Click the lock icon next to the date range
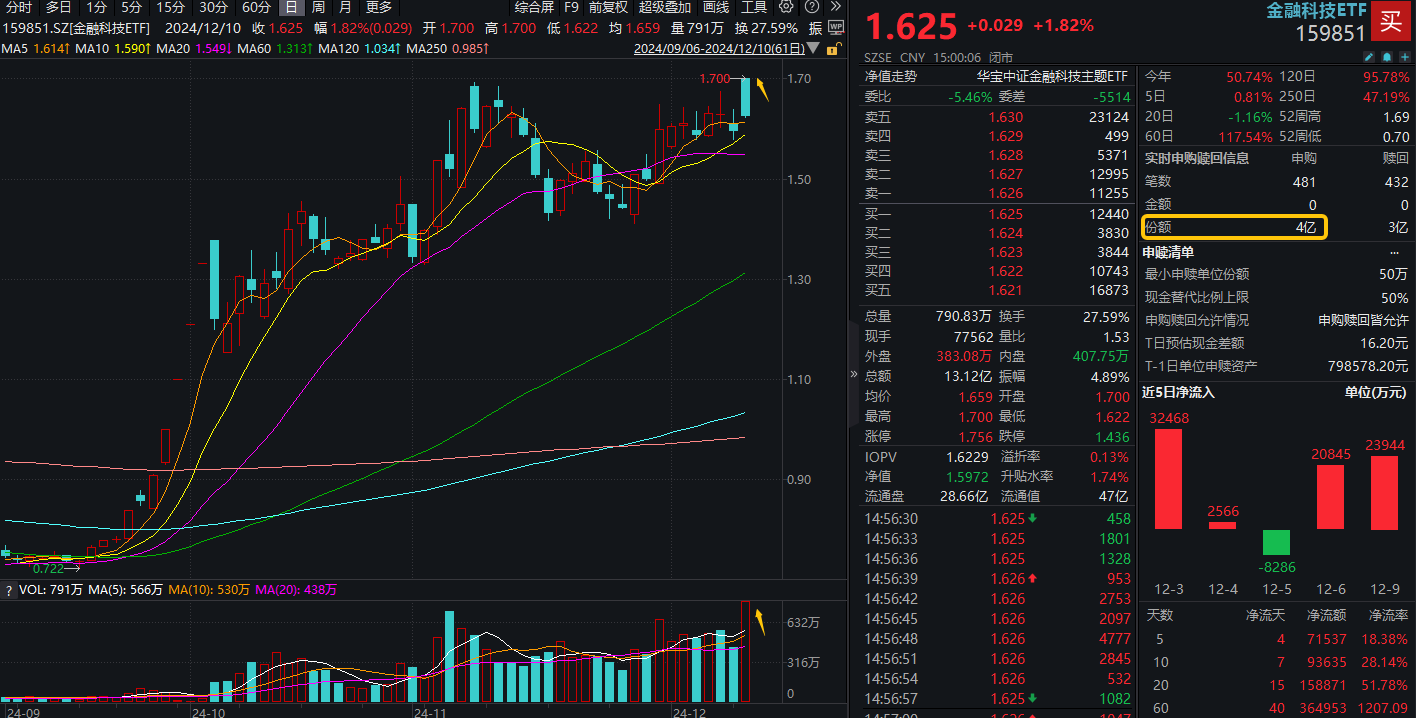The image size is (1417, 718). (832, 50)
